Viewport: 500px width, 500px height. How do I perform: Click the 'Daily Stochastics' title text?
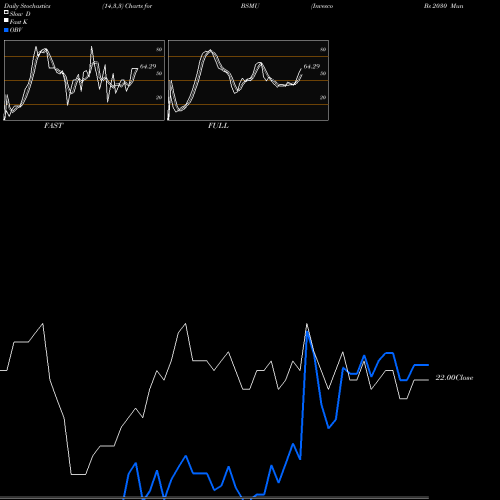pos(27,6)
